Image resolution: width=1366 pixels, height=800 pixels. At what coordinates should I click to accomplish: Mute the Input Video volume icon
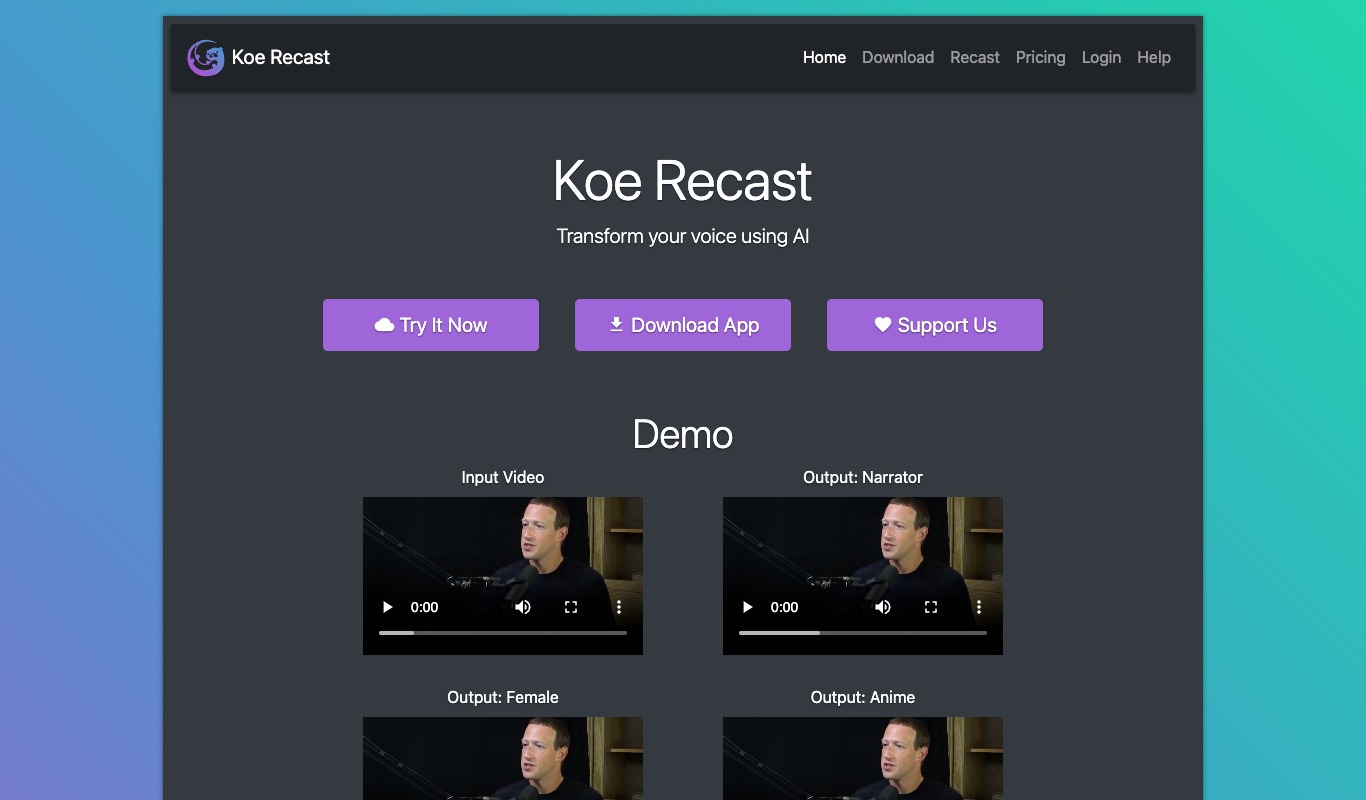[x=523, y=607]
